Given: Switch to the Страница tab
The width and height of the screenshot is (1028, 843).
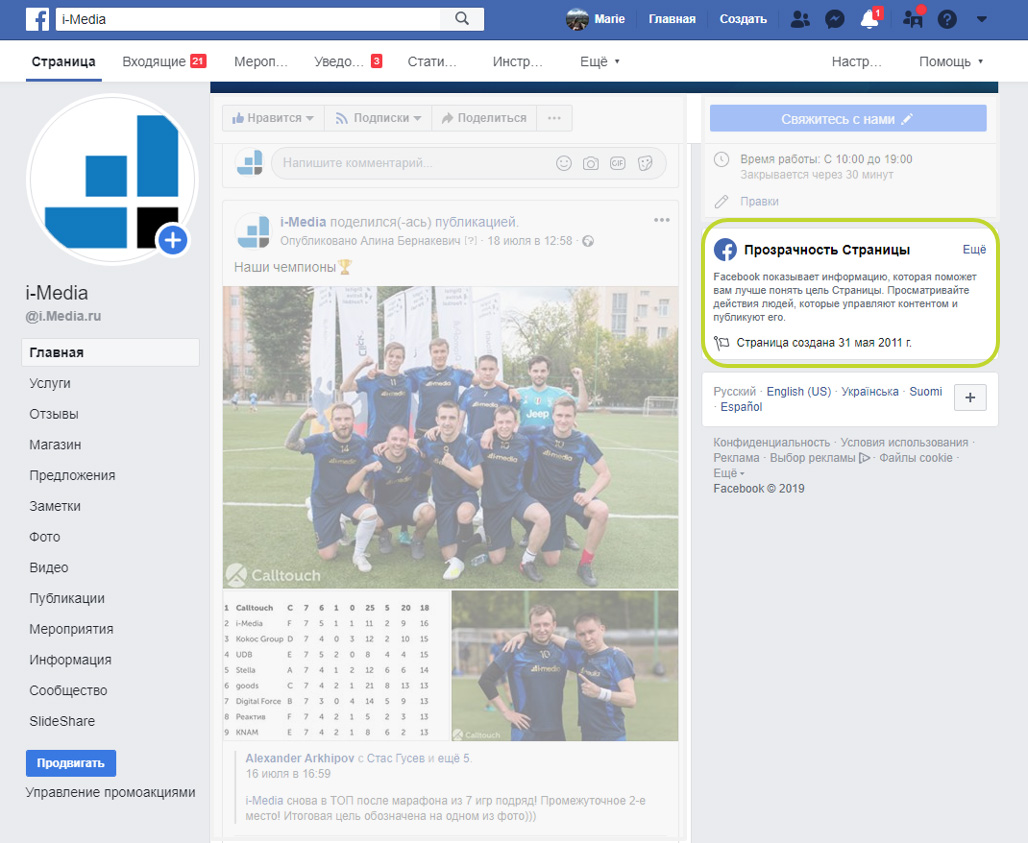Looking at the screenshot, I should tap(64, 62).
